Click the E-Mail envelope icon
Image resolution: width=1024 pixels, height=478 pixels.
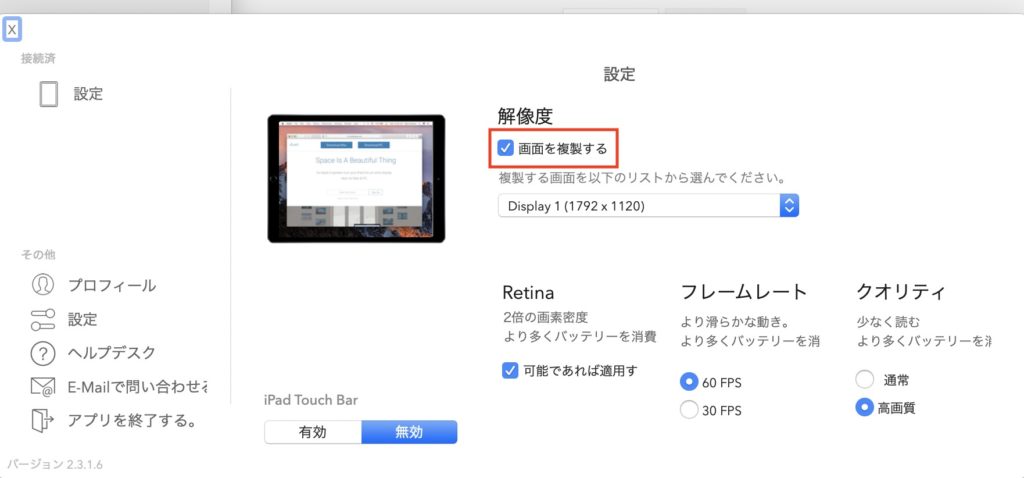click(42, 387)
